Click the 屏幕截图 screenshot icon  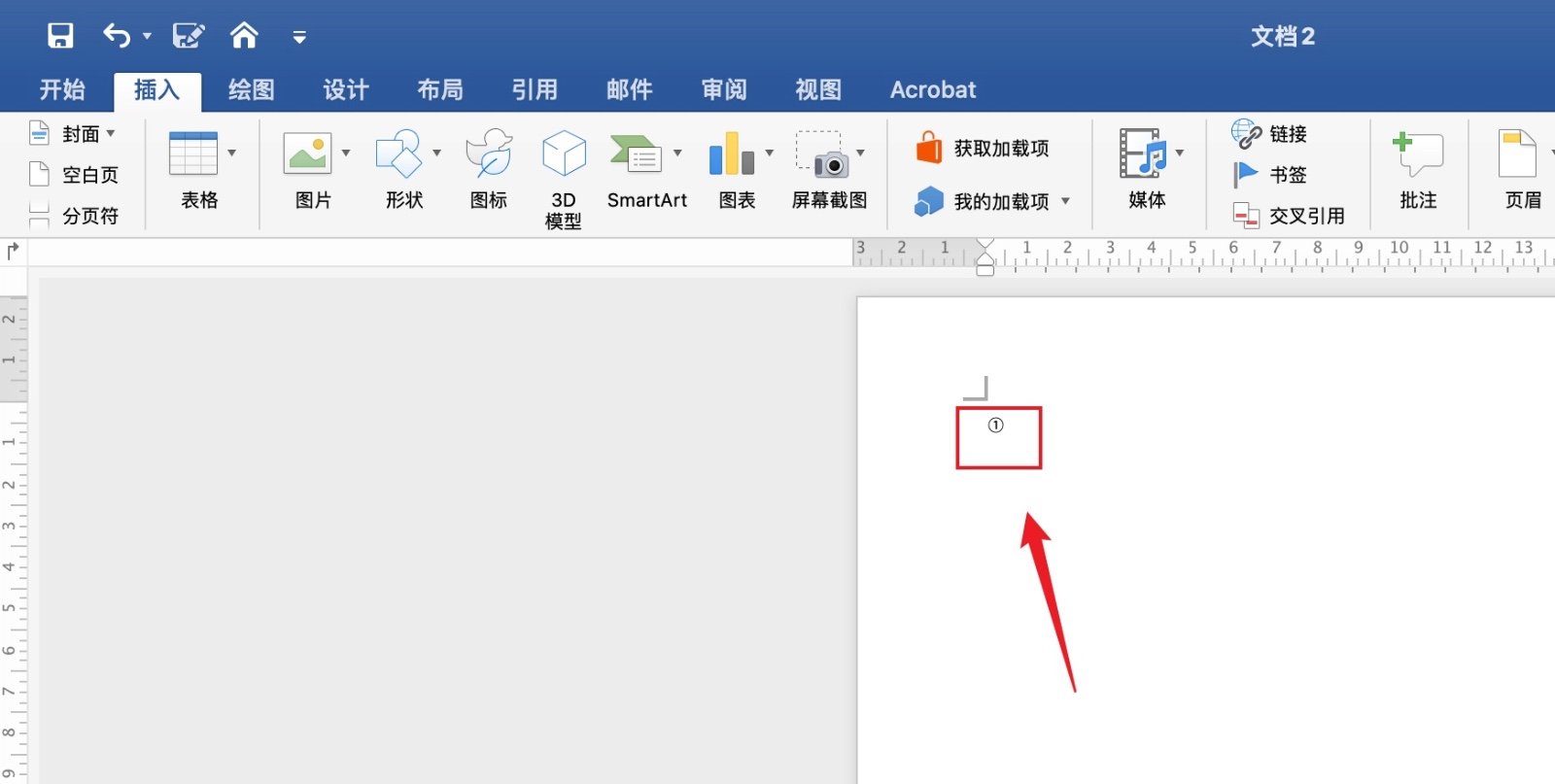pos(822,153)
